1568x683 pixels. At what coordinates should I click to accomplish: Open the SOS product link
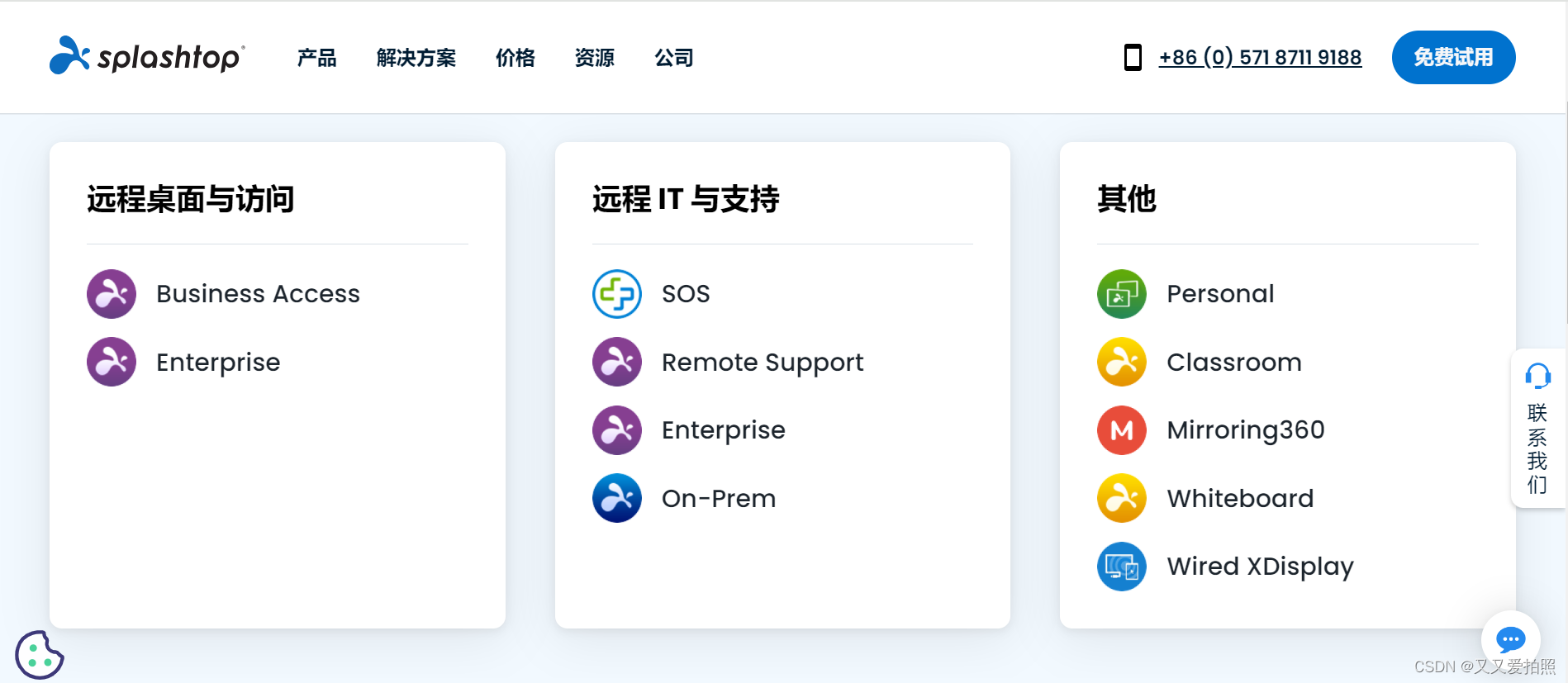pyautogui.click(x=686, y=294)
